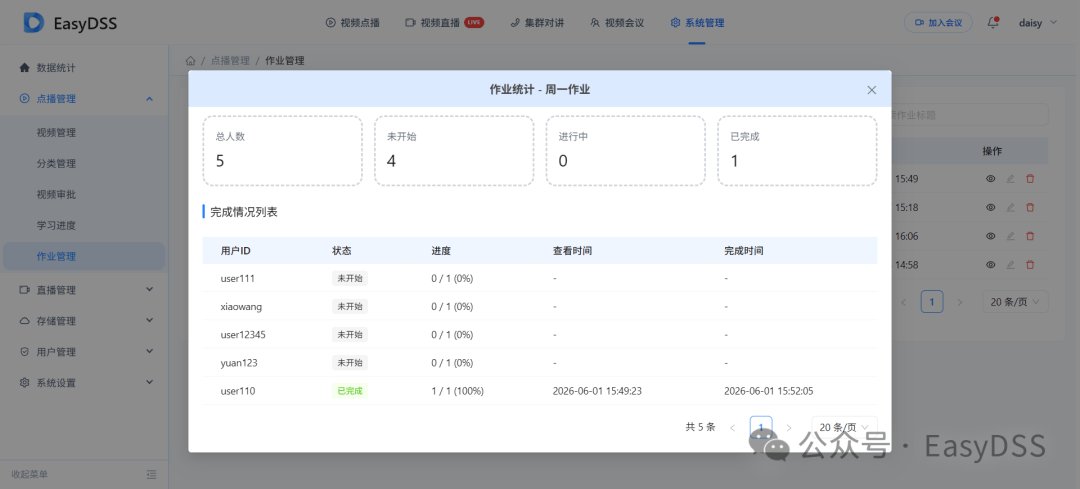
Task: Expand the 系统设置 sidebar group
Action: tap(84, 382)
